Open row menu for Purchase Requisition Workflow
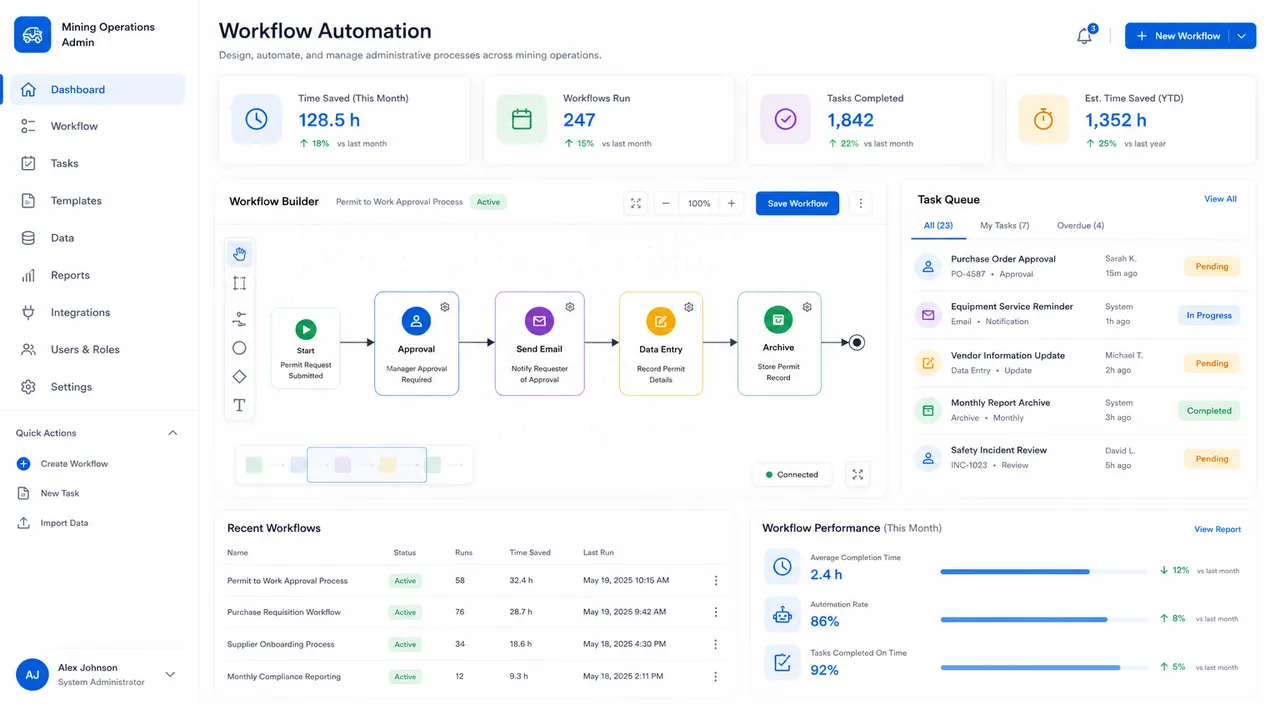This screenshot has width=1280, height=720. [715, 612]
